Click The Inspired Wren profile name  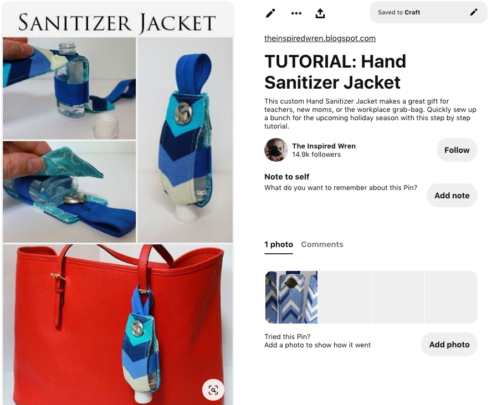[324, 146]
